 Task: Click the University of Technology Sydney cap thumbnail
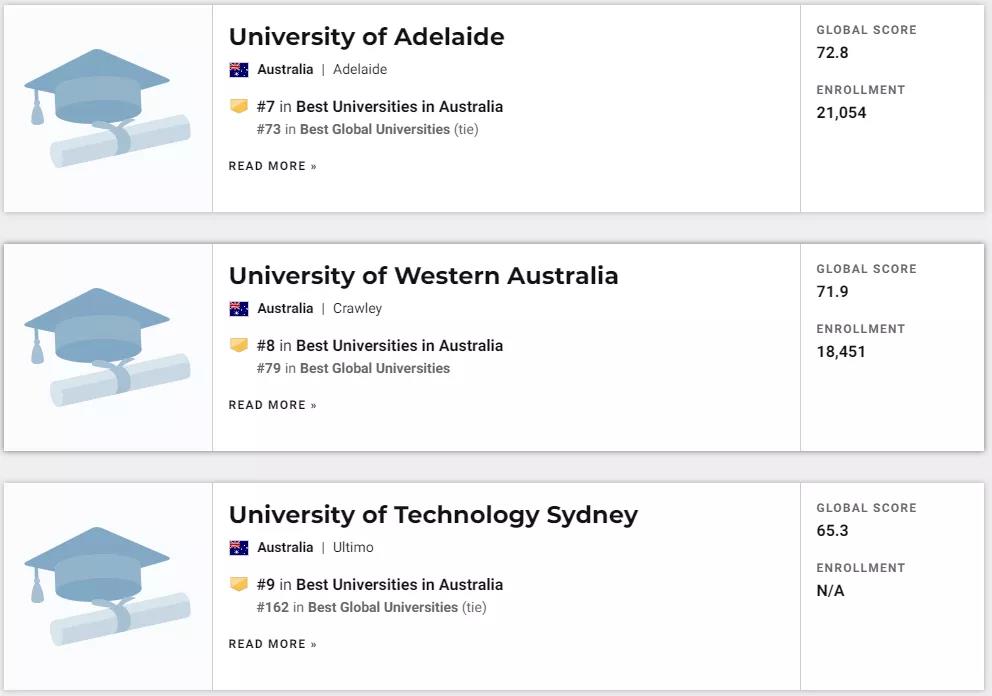pyautogui.click(x=108, y=587)
